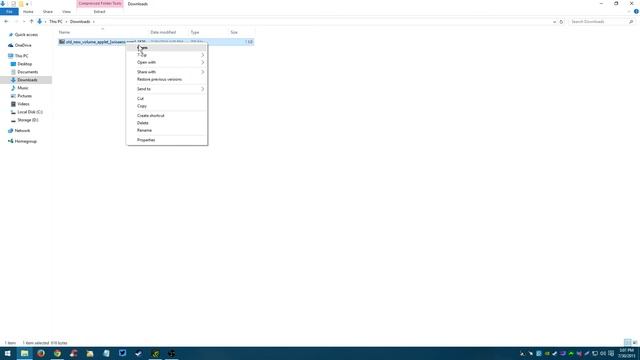Click quick access toolbar Properties icon
Viewport: 640px width, 360px height.
coord(13,4)
